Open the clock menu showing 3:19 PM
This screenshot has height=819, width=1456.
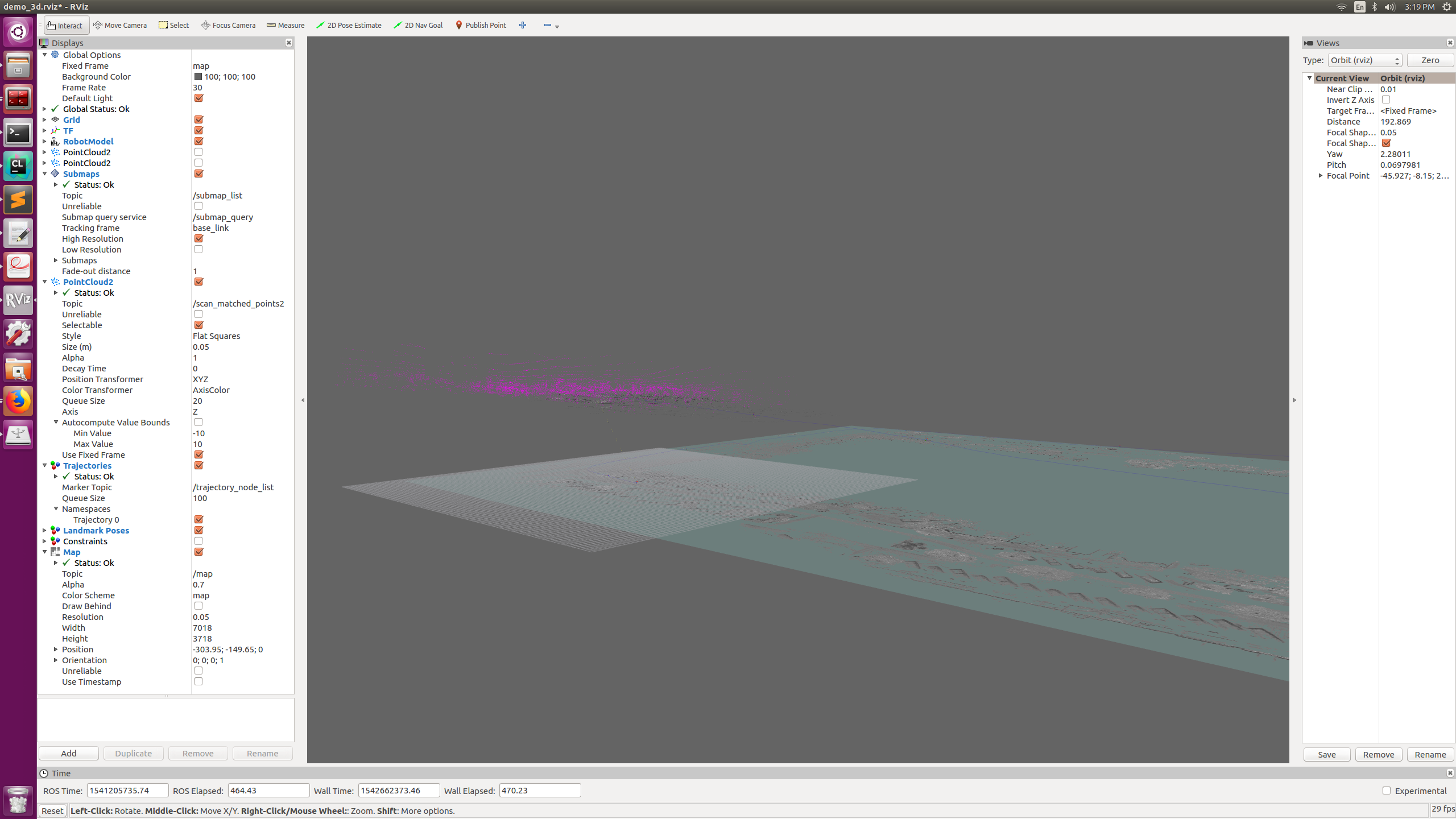pyautogui.click(x=1420, y=7)
